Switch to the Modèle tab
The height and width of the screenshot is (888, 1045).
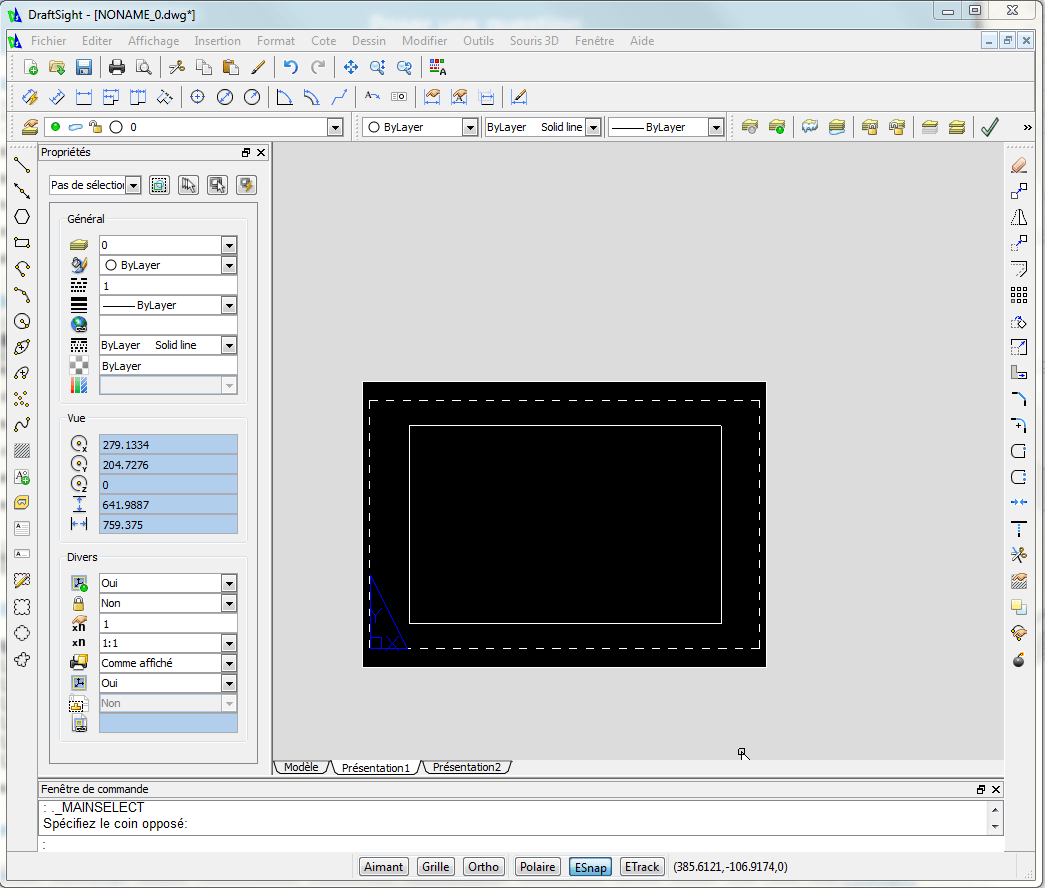coord(301,767)
